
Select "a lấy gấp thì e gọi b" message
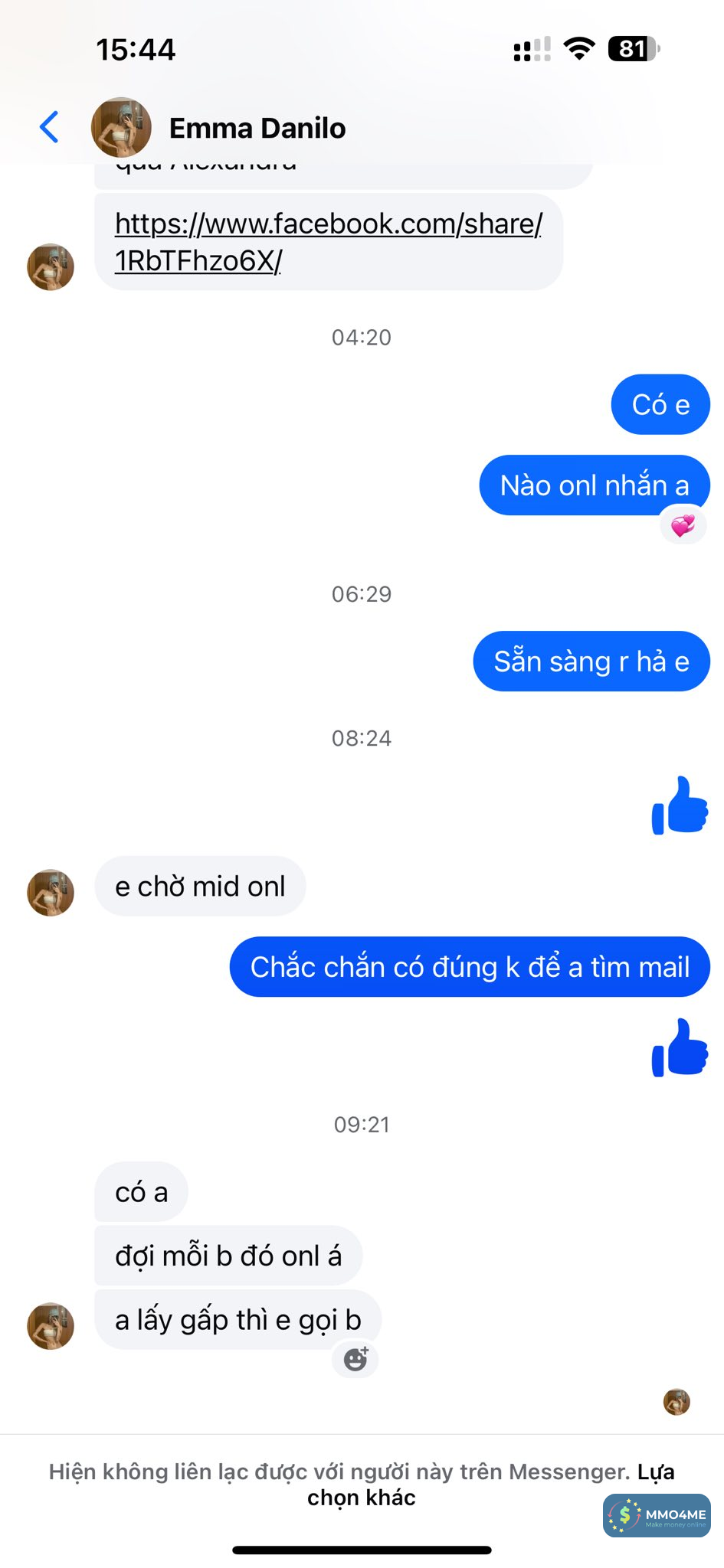click(x=238, y=1319)
